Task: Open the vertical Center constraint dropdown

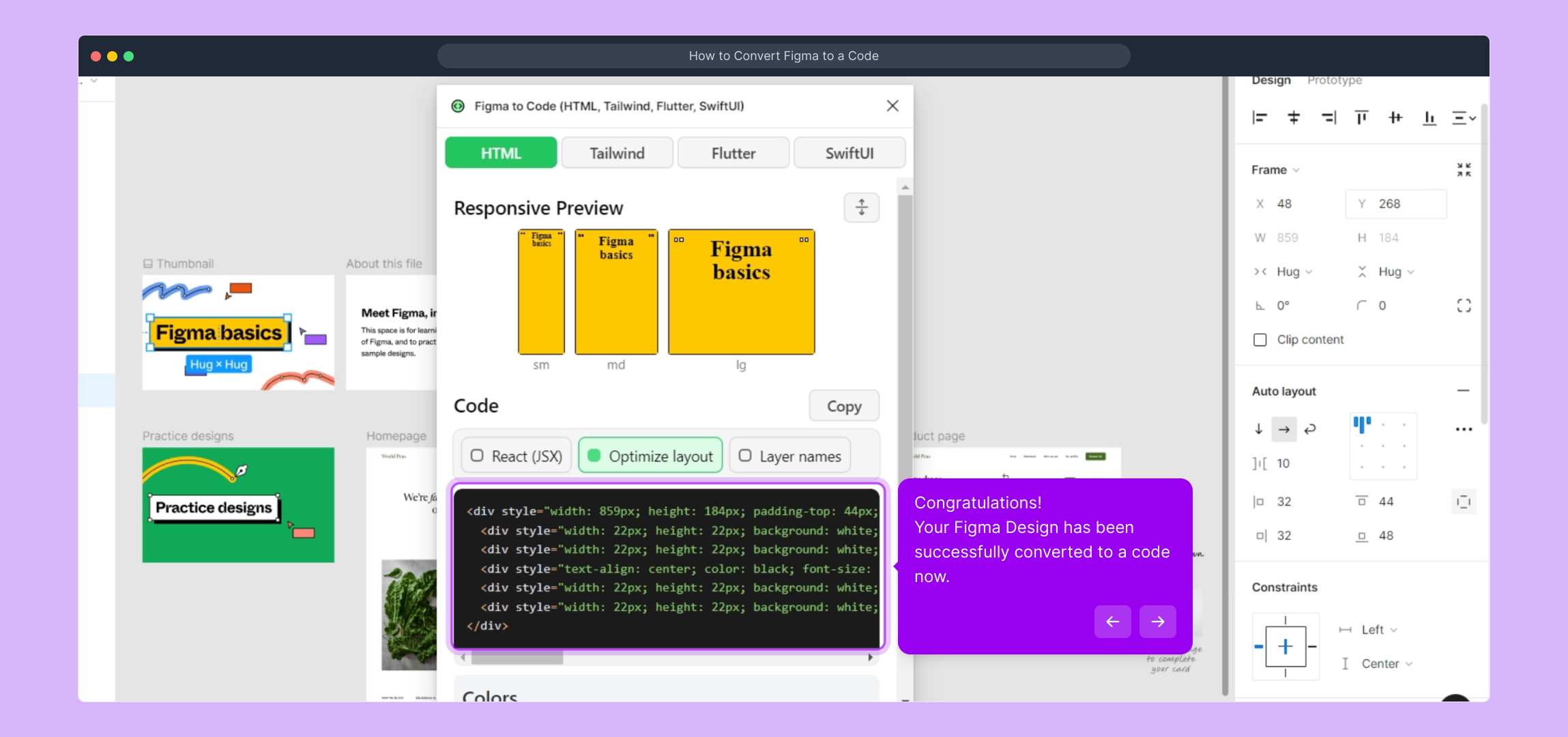Action: click(x=1385, y=664)
